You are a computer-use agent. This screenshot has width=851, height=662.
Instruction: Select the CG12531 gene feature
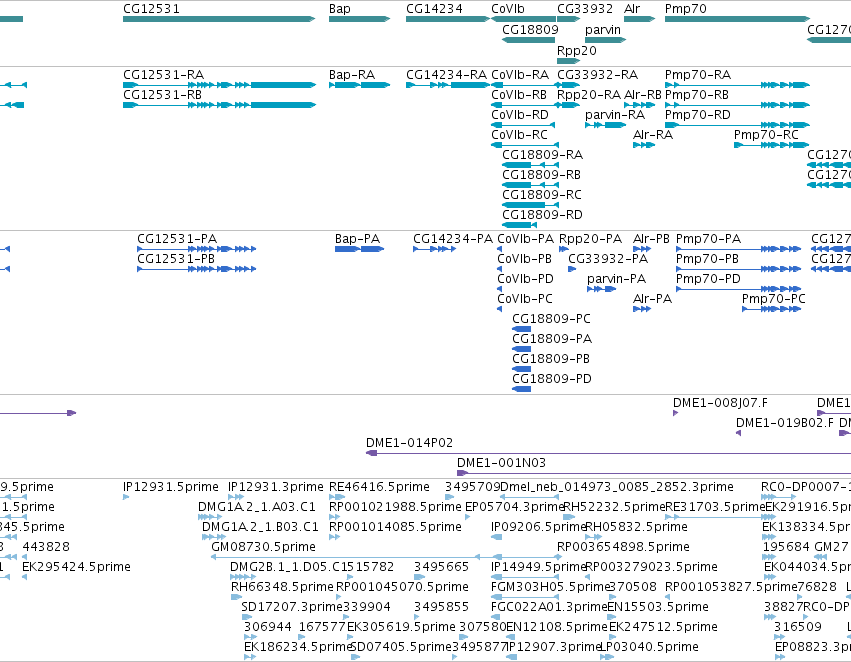tap(219, 19)
